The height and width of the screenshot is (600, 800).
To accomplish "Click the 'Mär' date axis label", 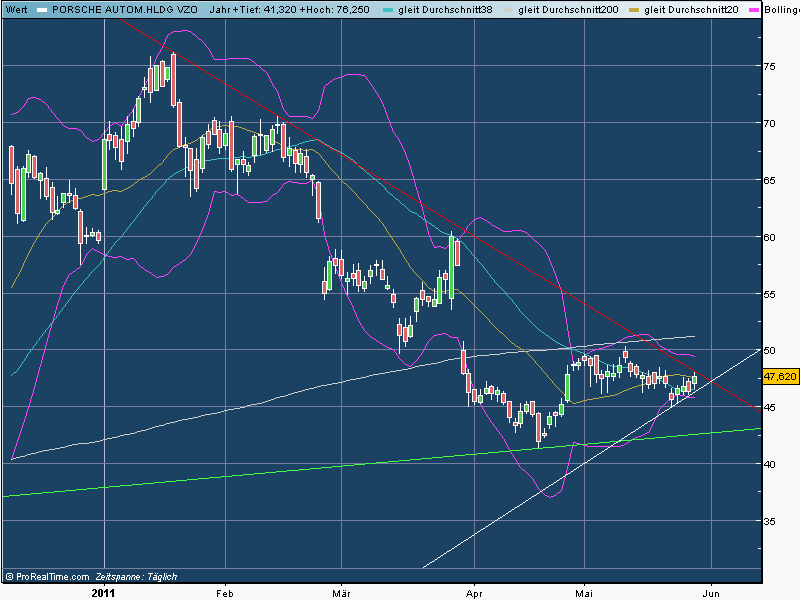I will coord(341,593).
